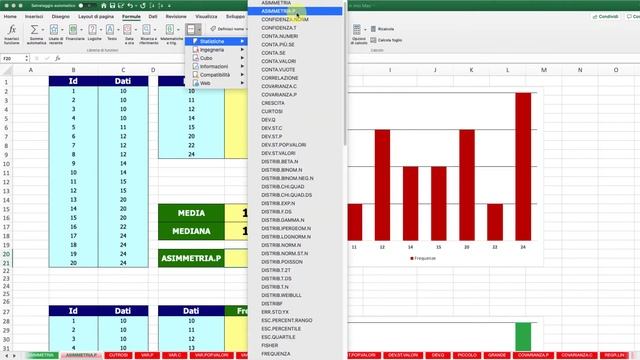The width and height of the screenshot is (640, 360).
Task: Click the Calcola foglio icon
Action: pos(373,40)
